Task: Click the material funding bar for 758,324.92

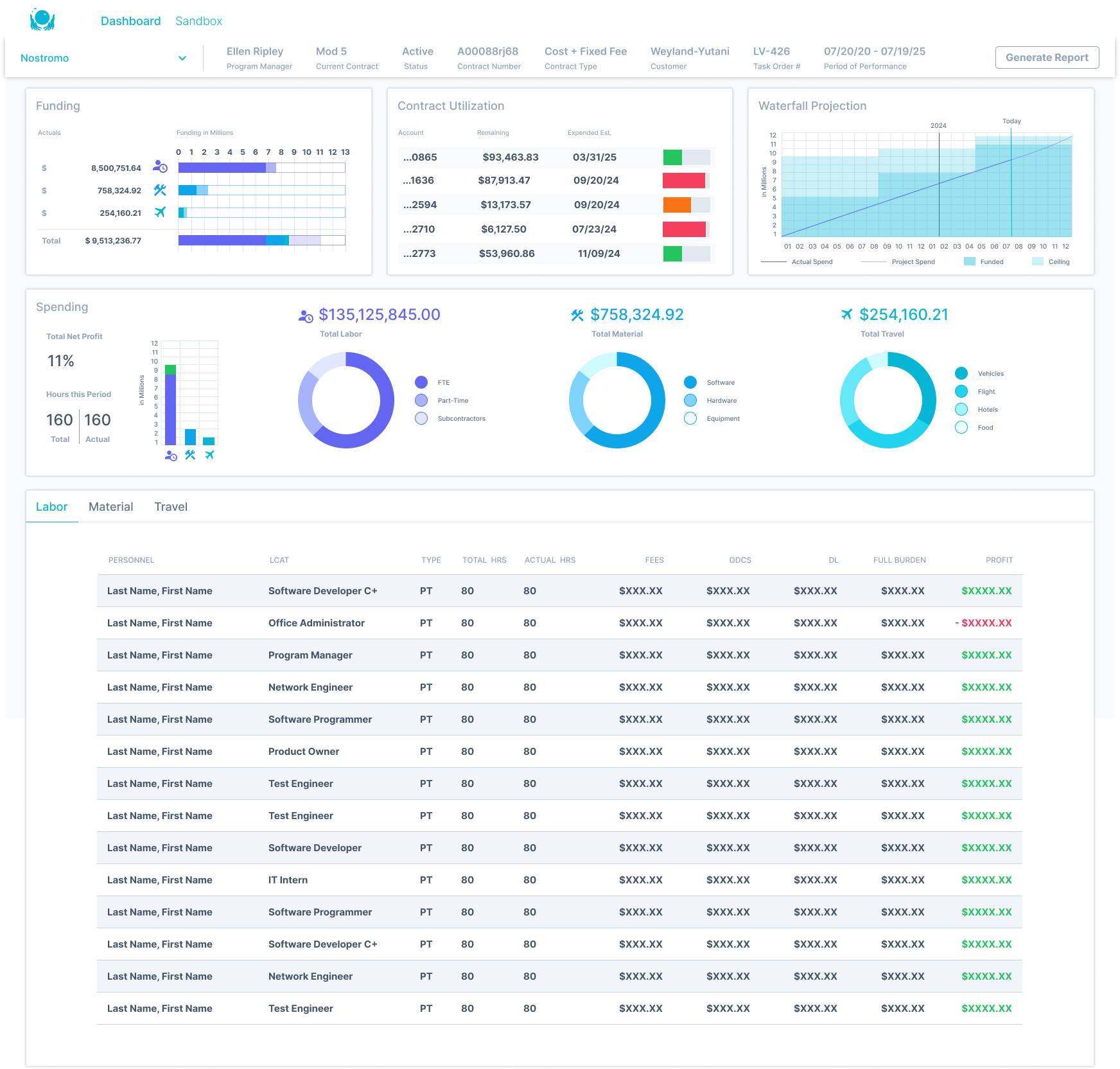Action: pos(262,190)
